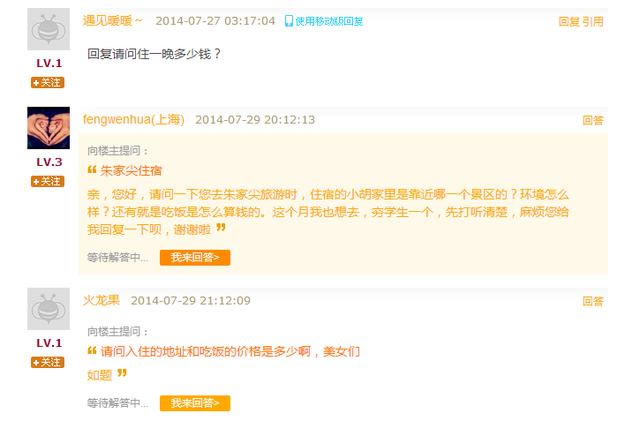This screenshot has width=640, height=421.
Task: Click heart-hands avatar of fengwenhua
Action: coord(49,128)
